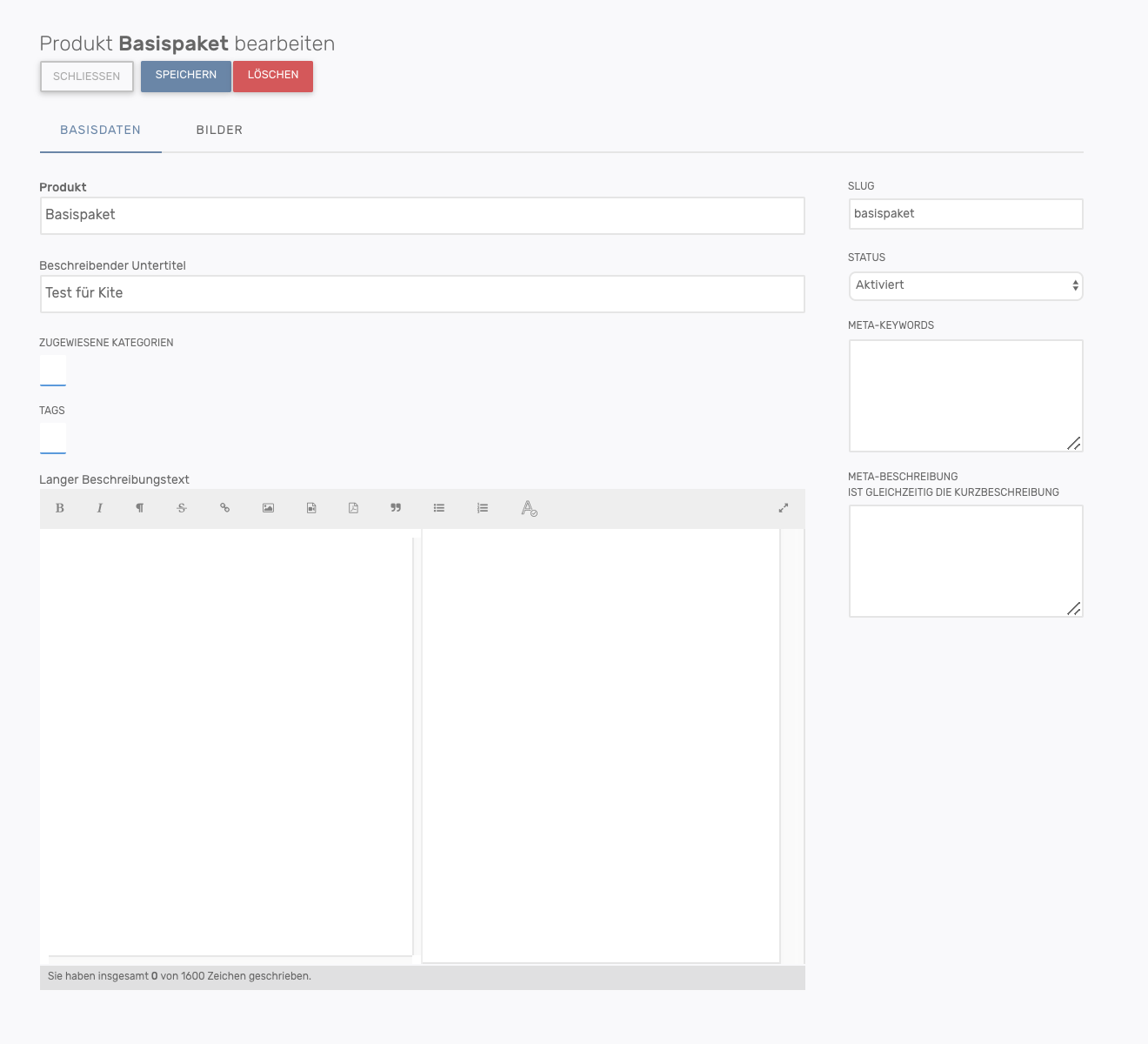Open the Status dropdown showing Aktiviert
The width and height of the screenshot is (1148, 1044).
click(965, 285)
